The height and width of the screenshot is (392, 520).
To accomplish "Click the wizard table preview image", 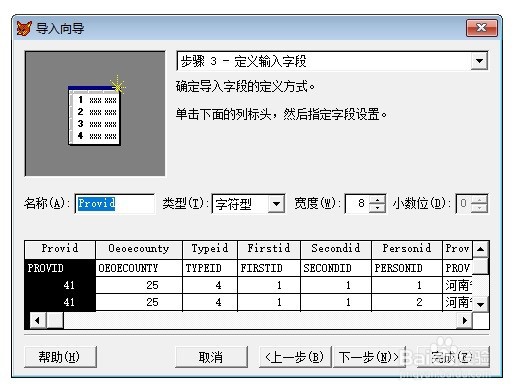I will click(95, 114).
